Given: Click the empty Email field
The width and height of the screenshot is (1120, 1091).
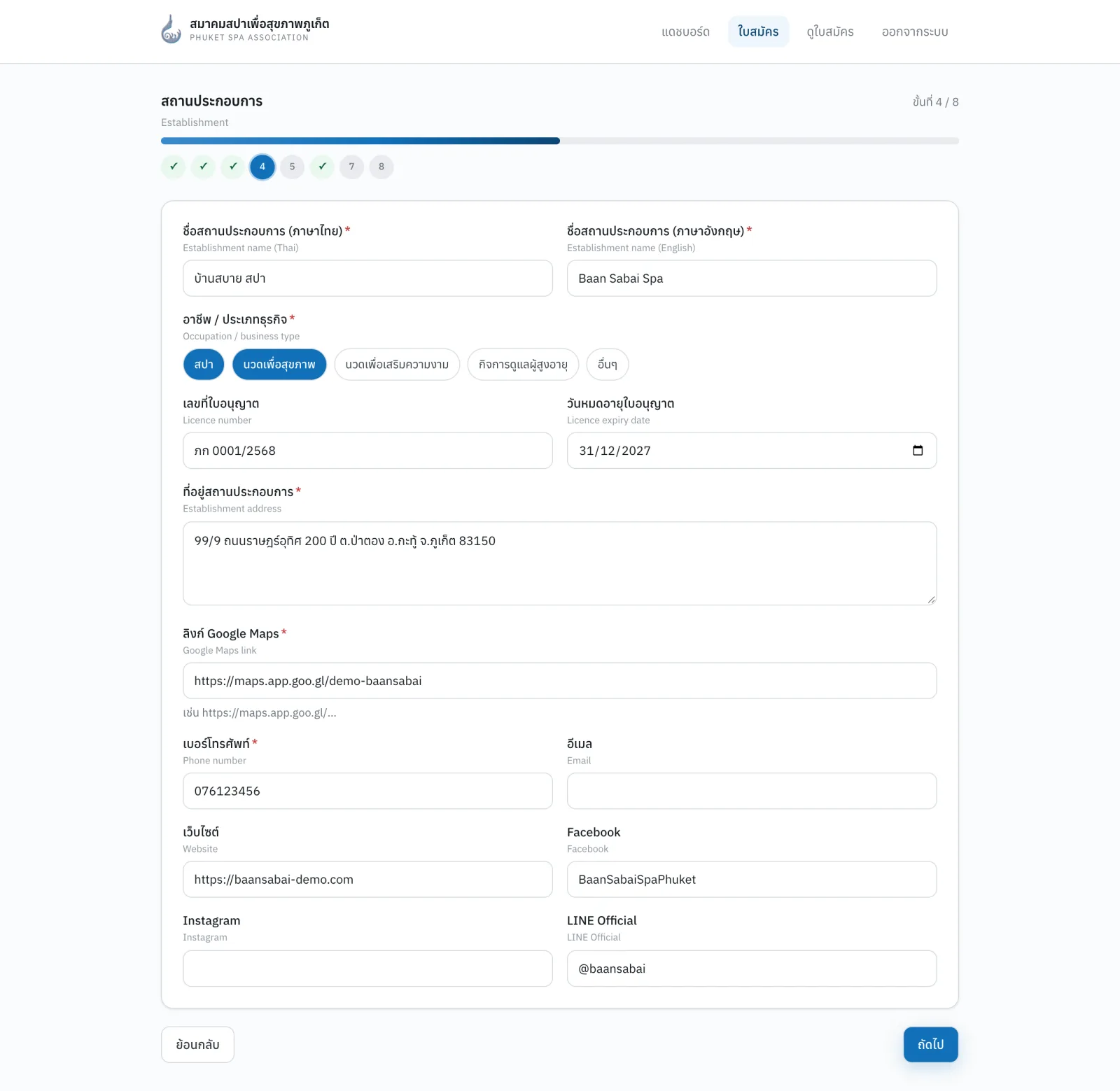Looking at the screenshot, I should (x=752, y=791).
